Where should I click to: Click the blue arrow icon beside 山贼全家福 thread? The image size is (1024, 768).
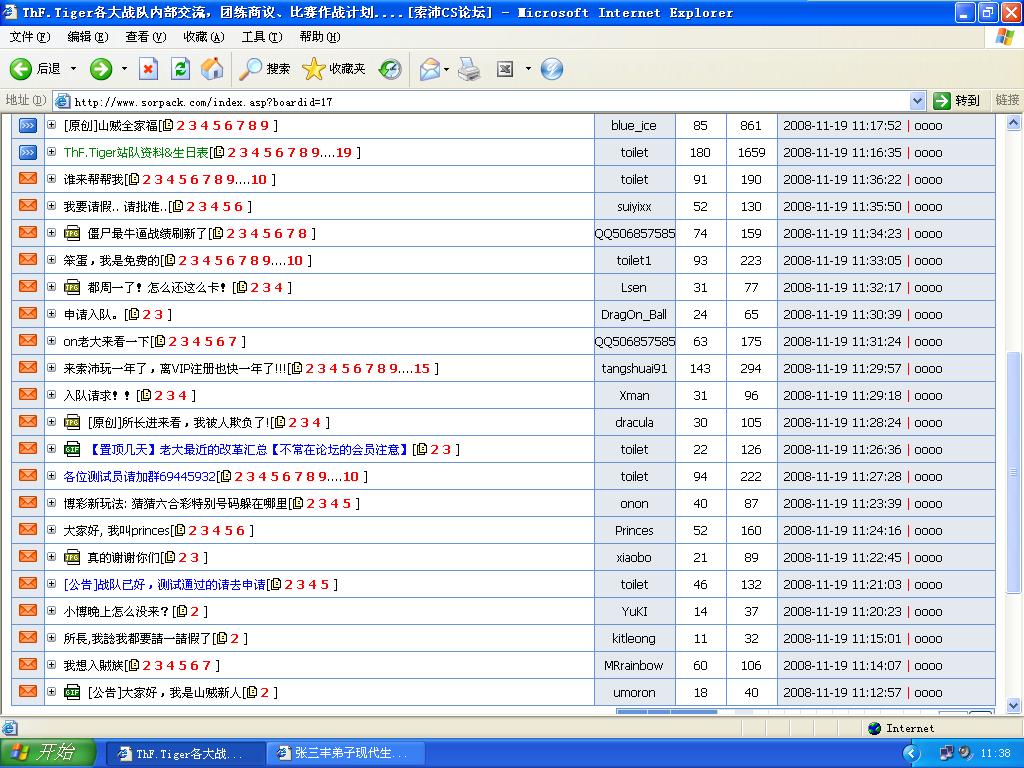(x=28, y=125)
